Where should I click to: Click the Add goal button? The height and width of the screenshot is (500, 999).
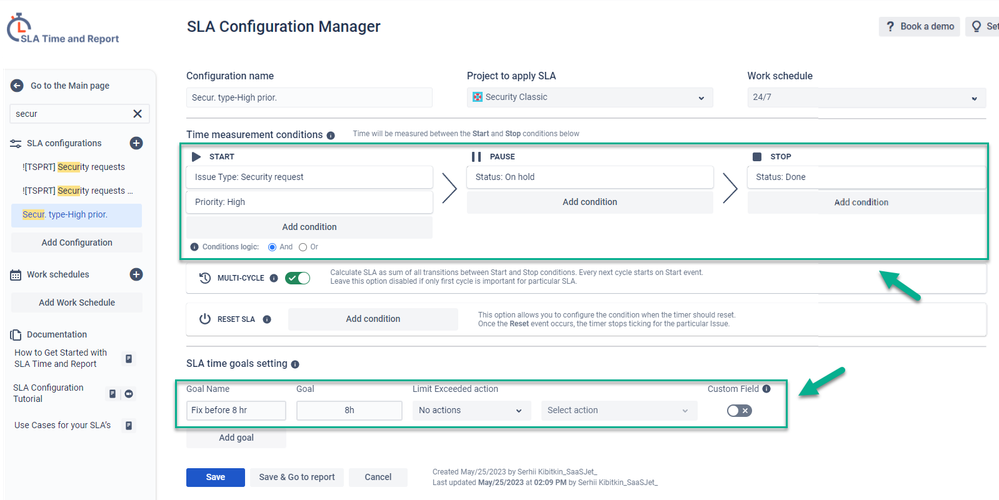[236, 438]
